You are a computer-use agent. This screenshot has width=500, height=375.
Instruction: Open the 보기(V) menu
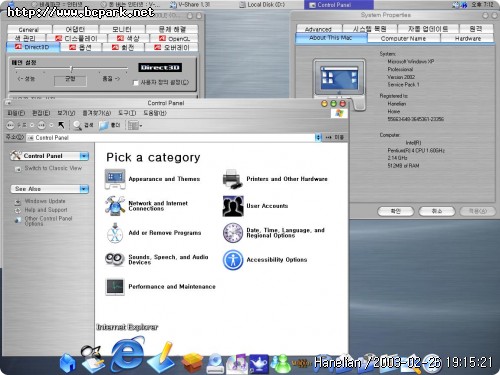66,113
